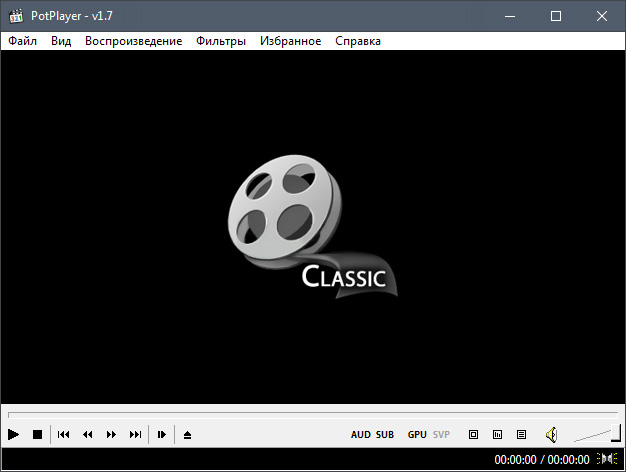Open the Фильтры menu
Viewport: 626px width, 472px height.
pos(221,41)
